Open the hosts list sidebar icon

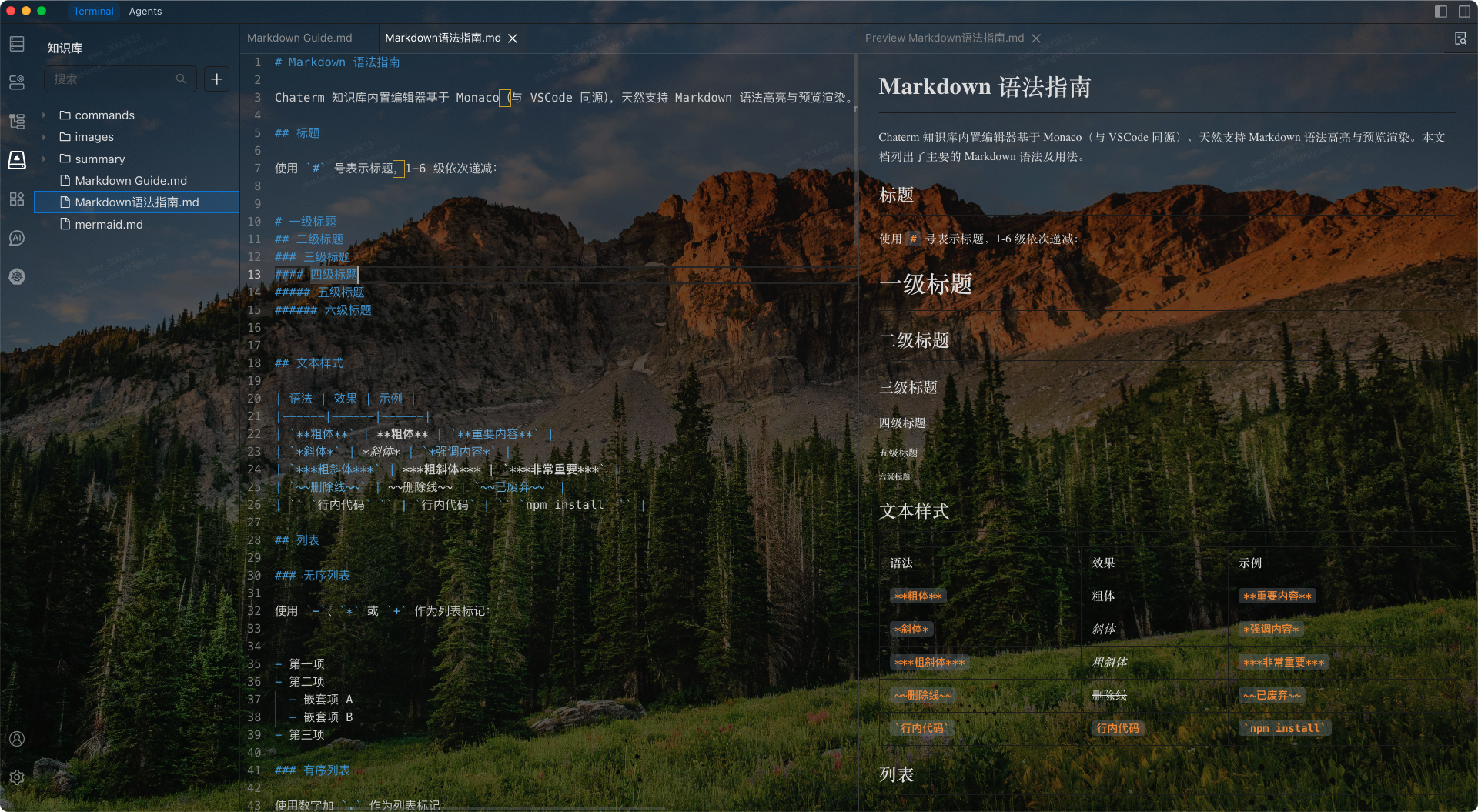tap(17, 44)
